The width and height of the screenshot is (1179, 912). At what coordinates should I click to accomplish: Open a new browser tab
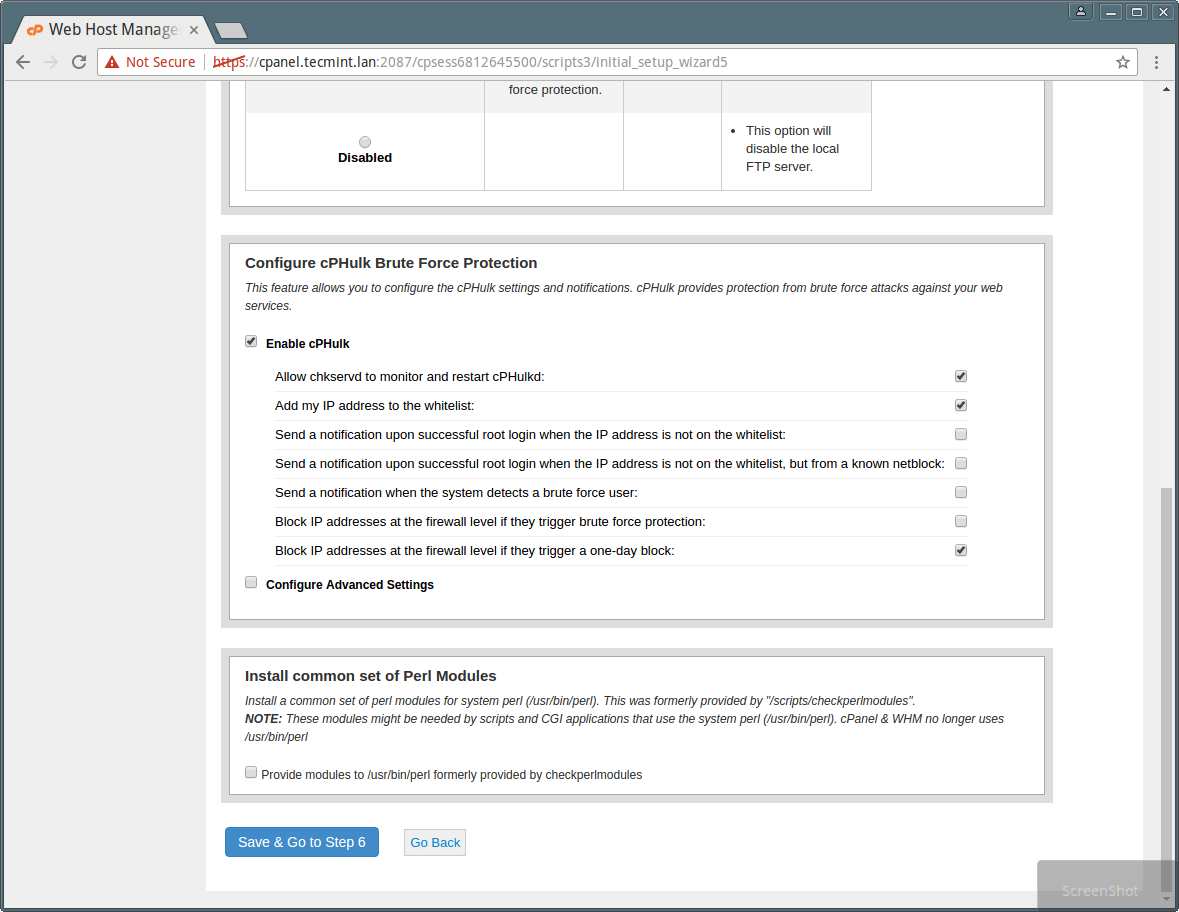tap(231, 31)
